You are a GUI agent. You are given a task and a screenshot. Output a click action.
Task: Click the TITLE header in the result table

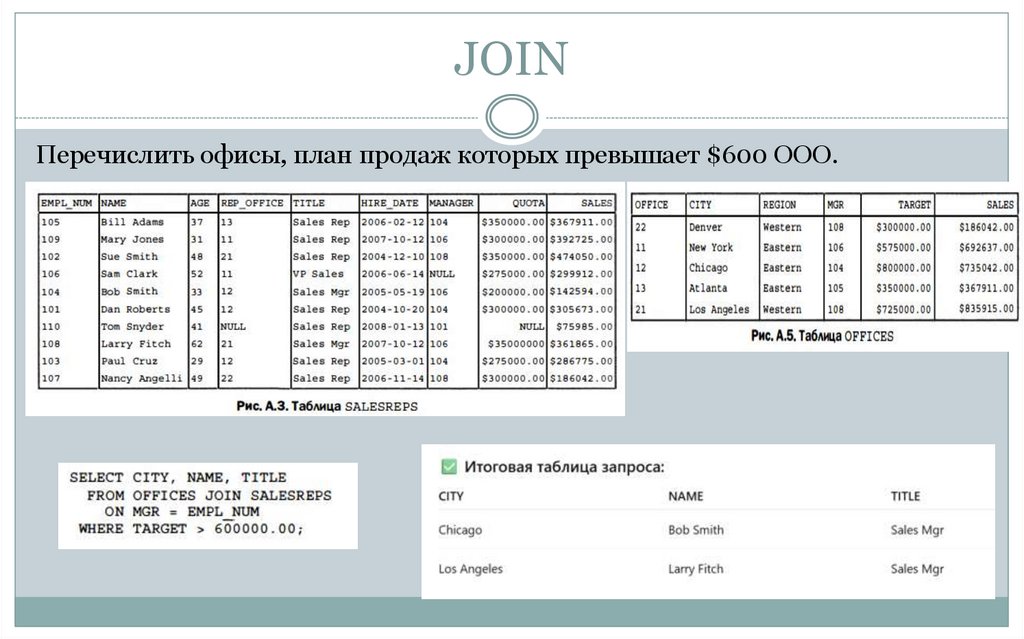(x=905, y=495)
